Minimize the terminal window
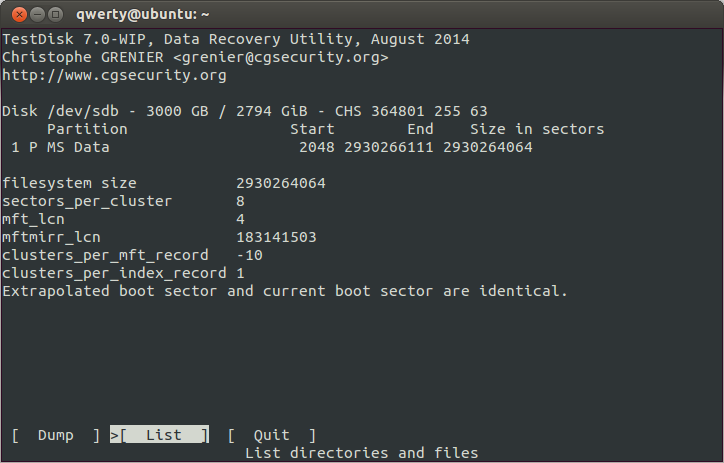Image resolution: width=724 pixels, height=463 pixels. 37,14
